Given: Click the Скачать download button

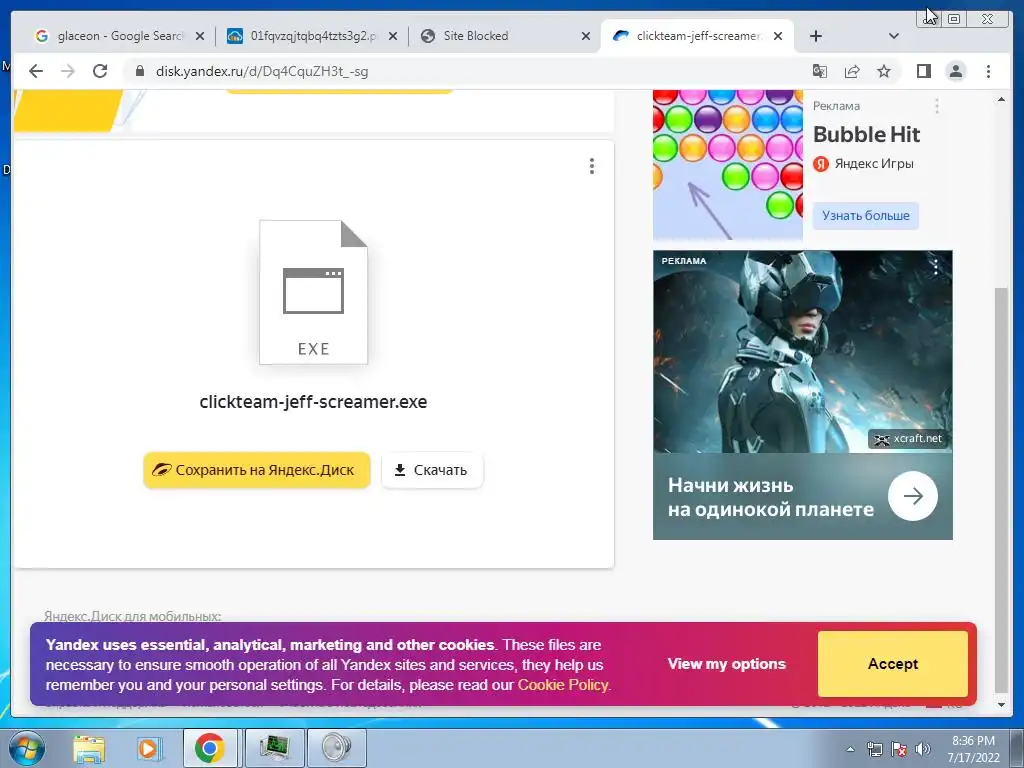Looking at the screenshot, I should pyautogui.click(x=432, y=470).
